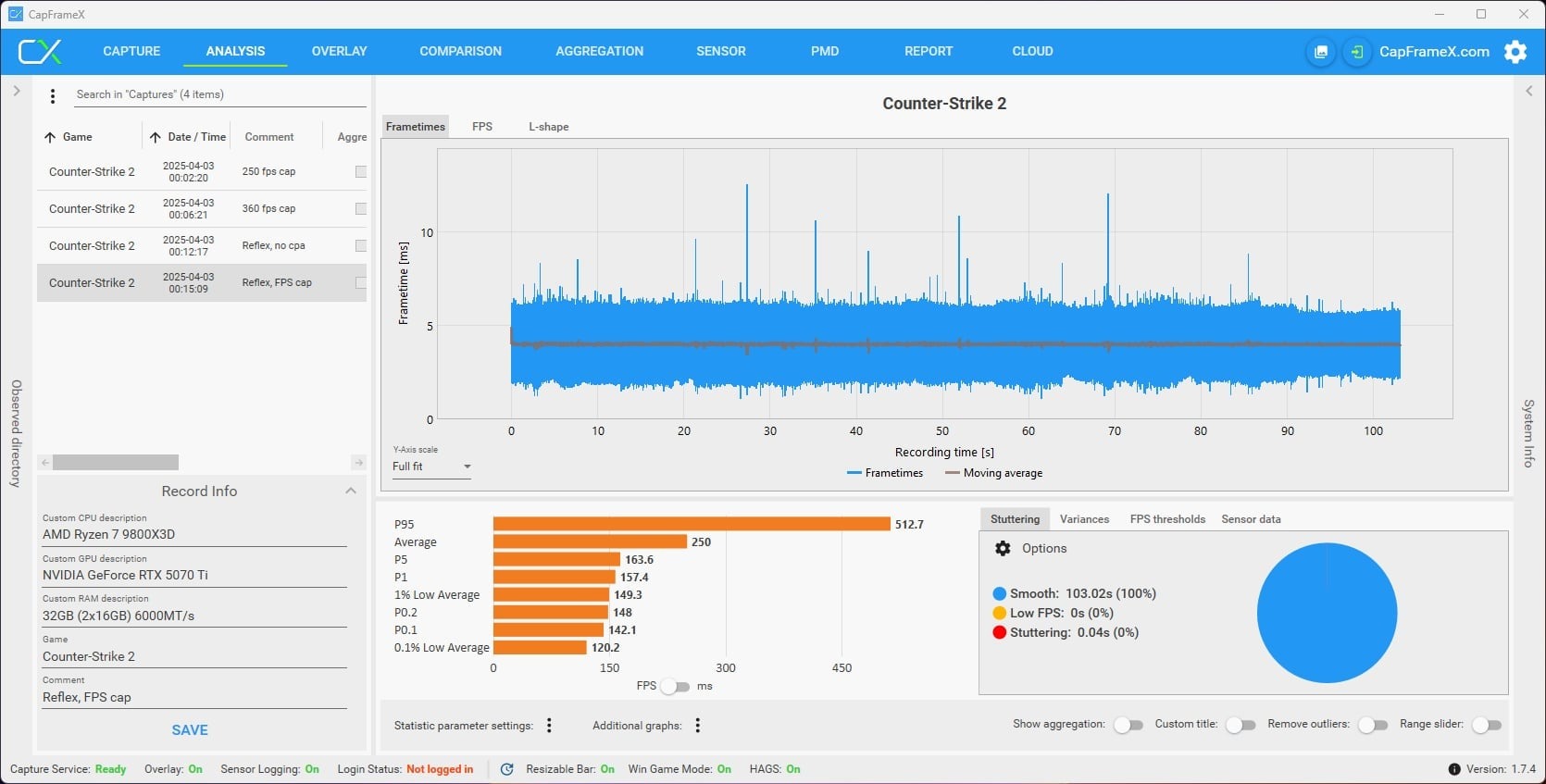Viewport: 1546px width, 784px height.
Task: Click the red Stuttering legend dot
Action: click(x=1000, y=632)
